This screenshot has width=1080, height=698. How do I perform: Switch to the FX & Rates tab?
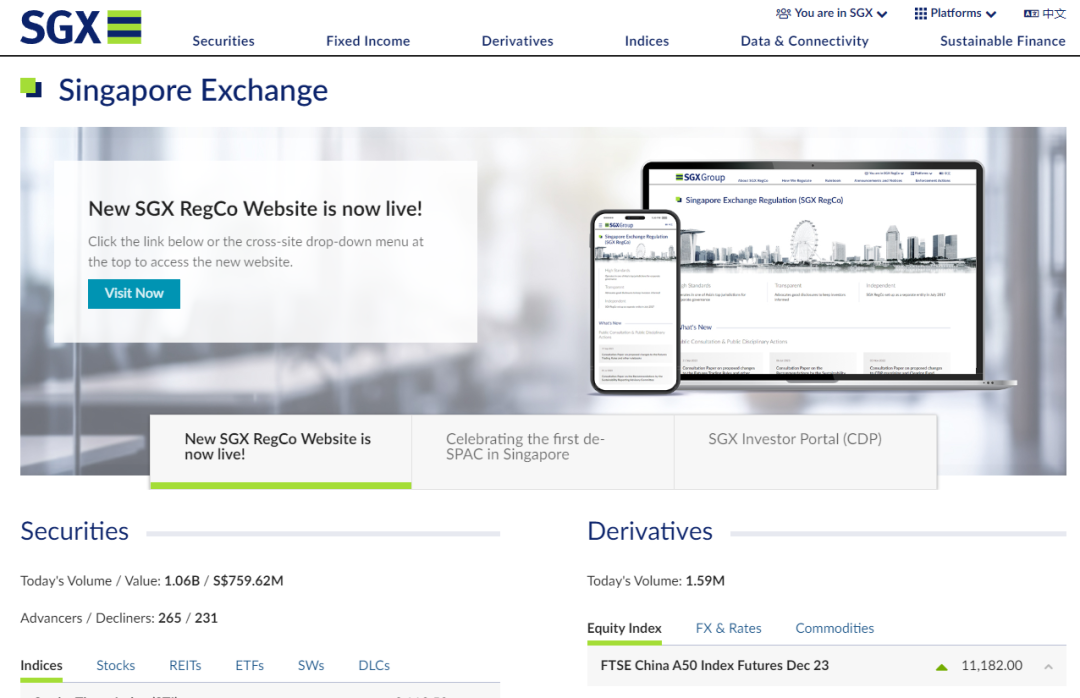729,628
